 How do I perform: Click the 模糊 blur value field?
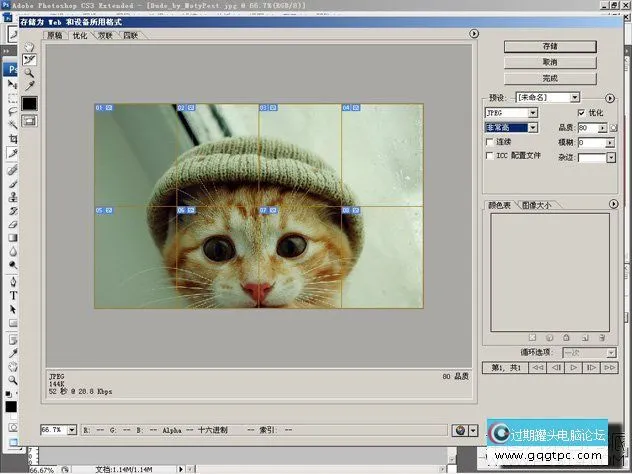coord(592,143)
